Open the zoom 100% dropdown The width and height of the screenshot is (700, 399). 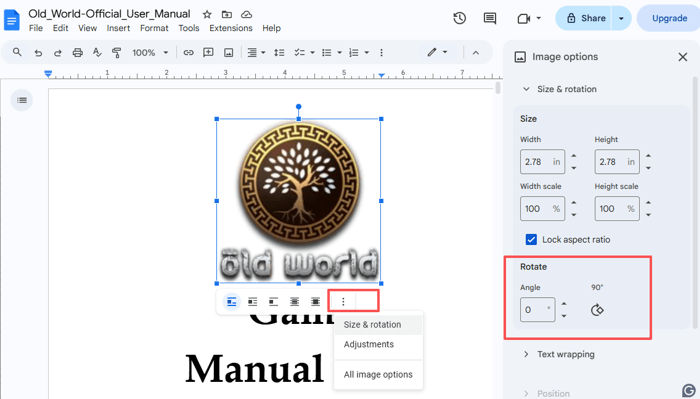point(150,53)
